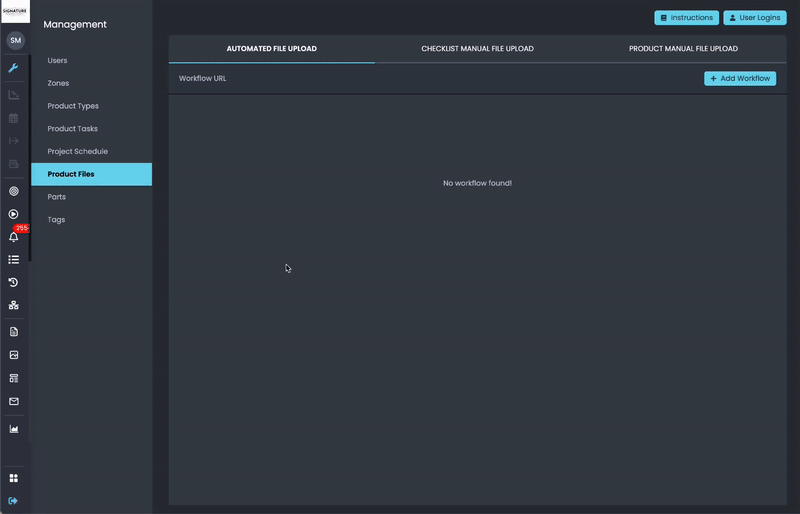
Task: Open the list icon in sidebar
Action: click(14, 260)
